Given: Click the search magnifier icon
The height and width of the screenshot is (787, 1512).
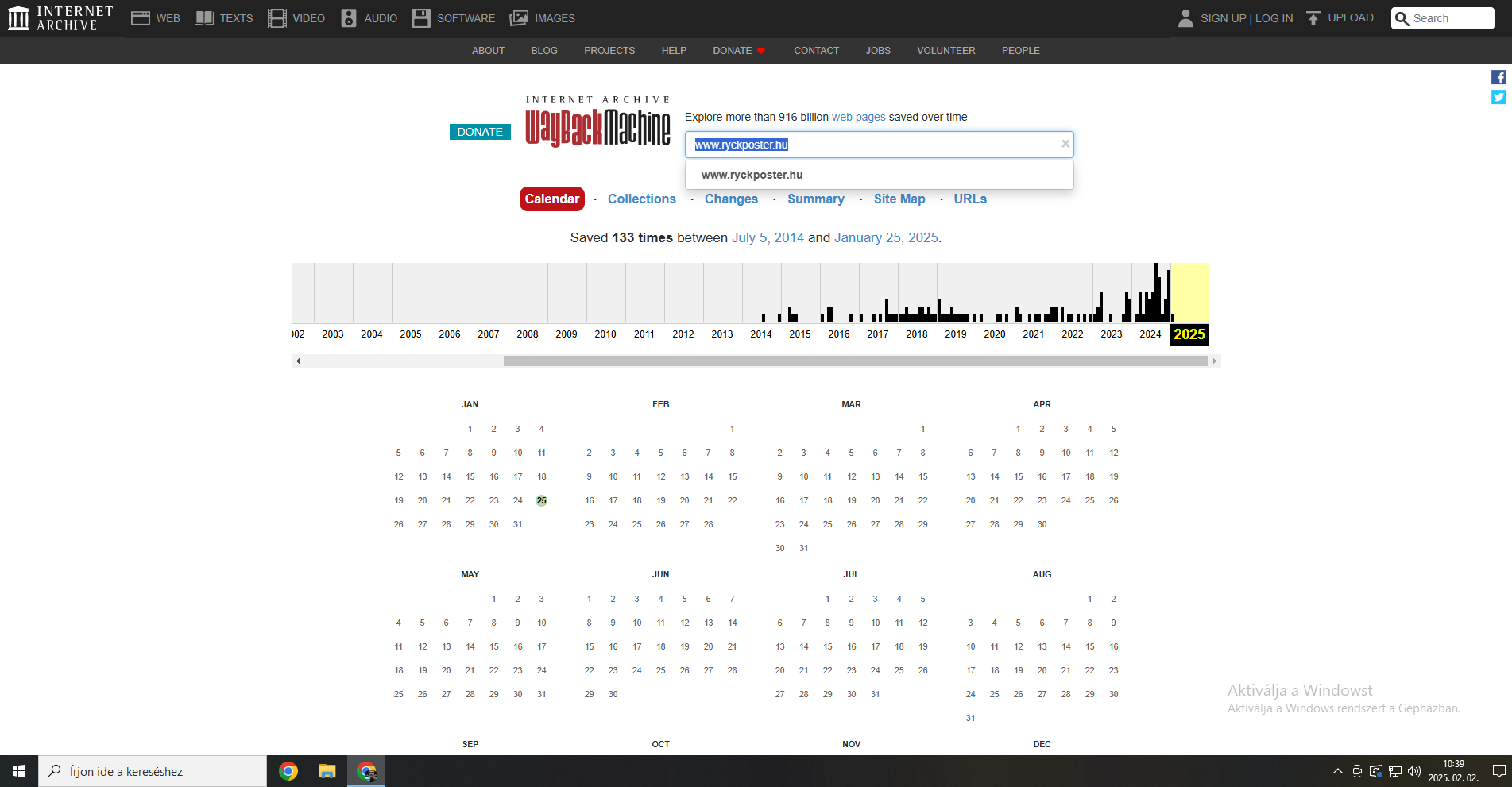Looking at the screenshot, I should [x=1402, y=18].
